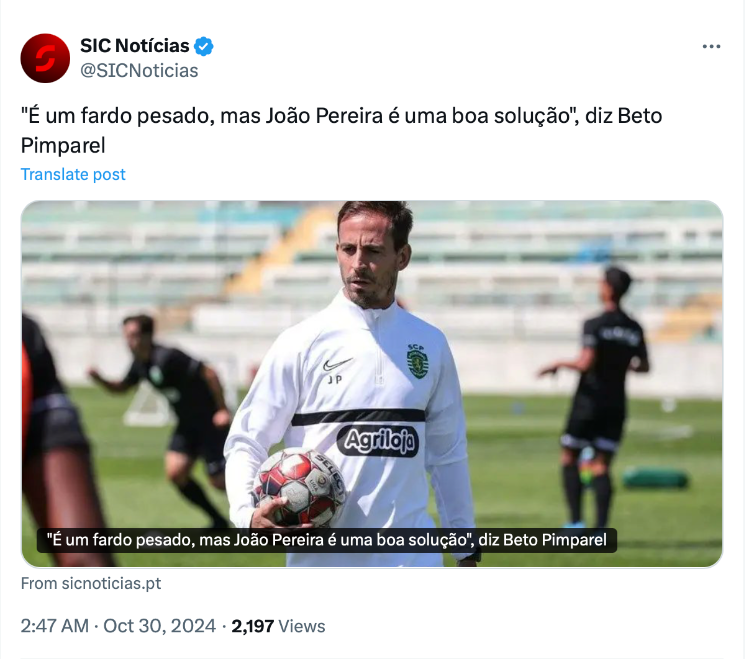Click the 2:47 AM post time
Image resolution: width=749 pixels, height=659 pixels.
point(55,626)
